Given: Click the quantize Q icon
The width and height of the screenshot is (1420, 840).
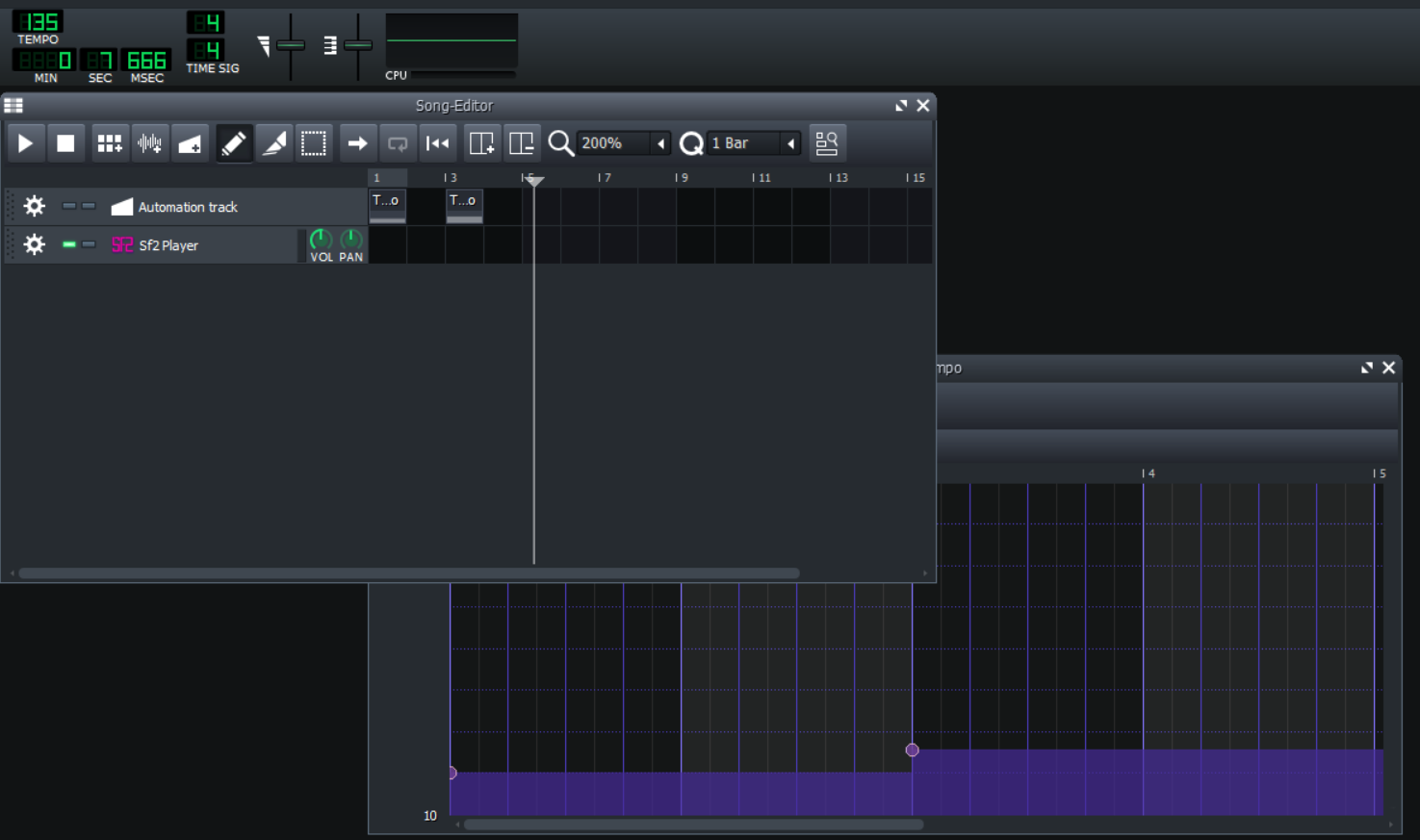Looking at the screenshot, I should [691, 143].
